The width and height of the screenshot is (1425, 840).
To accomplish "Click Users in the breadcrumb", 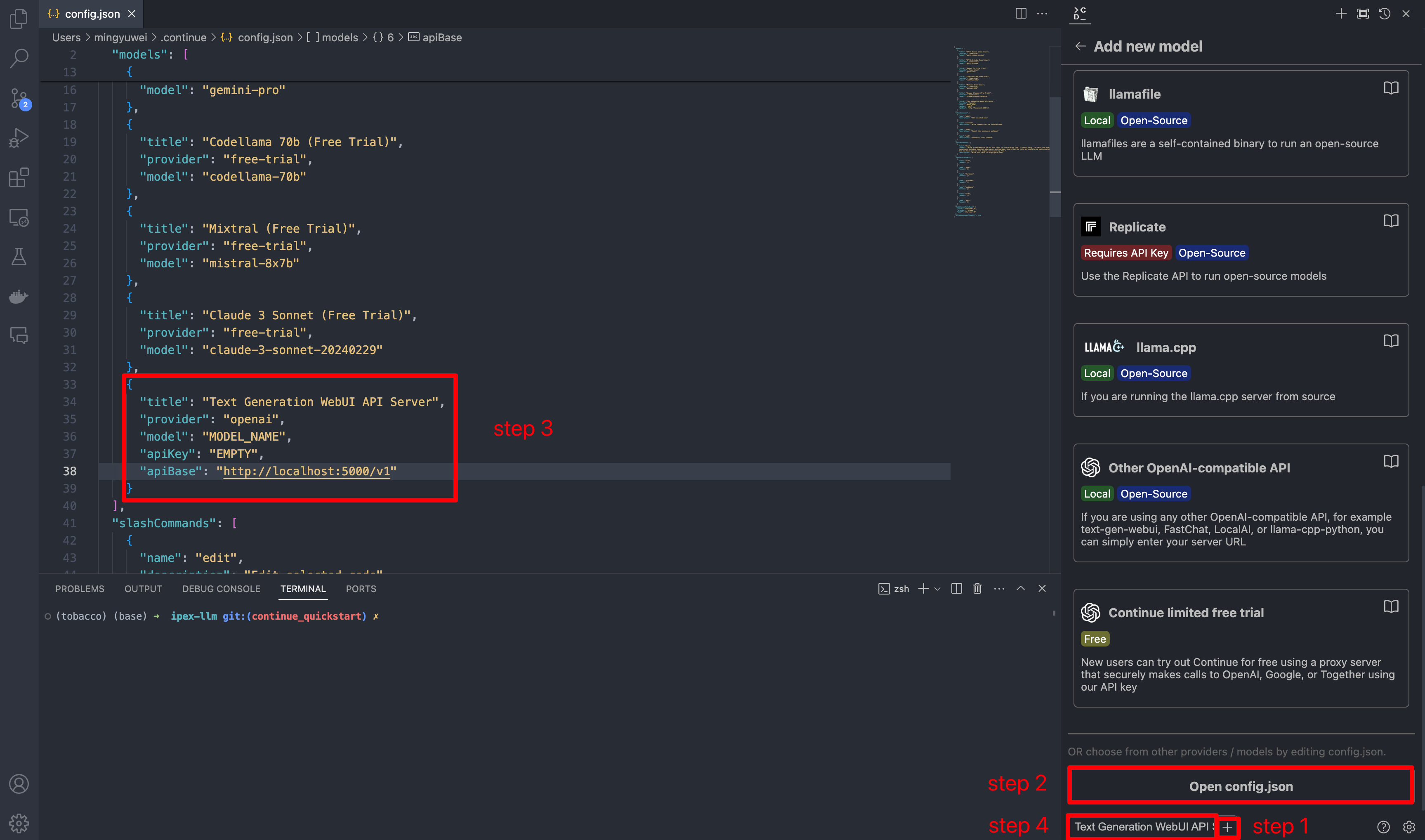I will pos(66,38).
